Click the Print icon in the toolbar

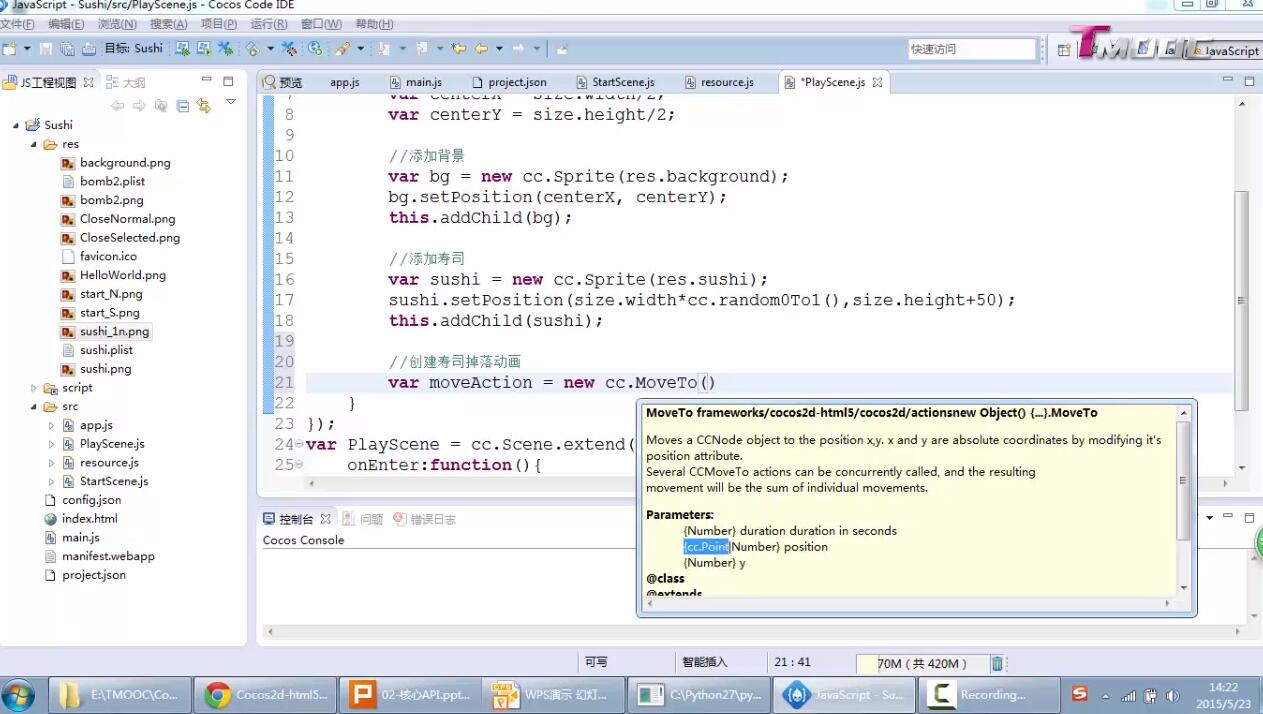89,48
